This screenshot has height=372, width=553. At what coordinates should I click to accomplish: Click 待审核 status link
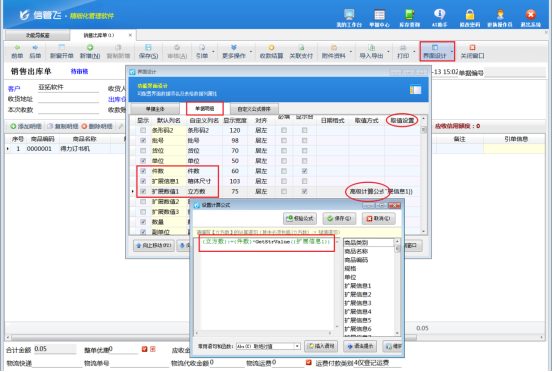pos(79,72)
